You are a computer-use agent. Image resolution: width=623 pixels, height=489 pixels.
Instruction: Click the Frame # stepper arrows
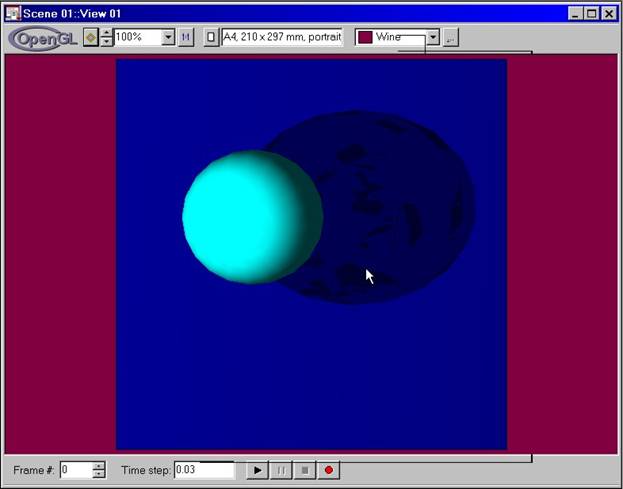coord(98,469)
